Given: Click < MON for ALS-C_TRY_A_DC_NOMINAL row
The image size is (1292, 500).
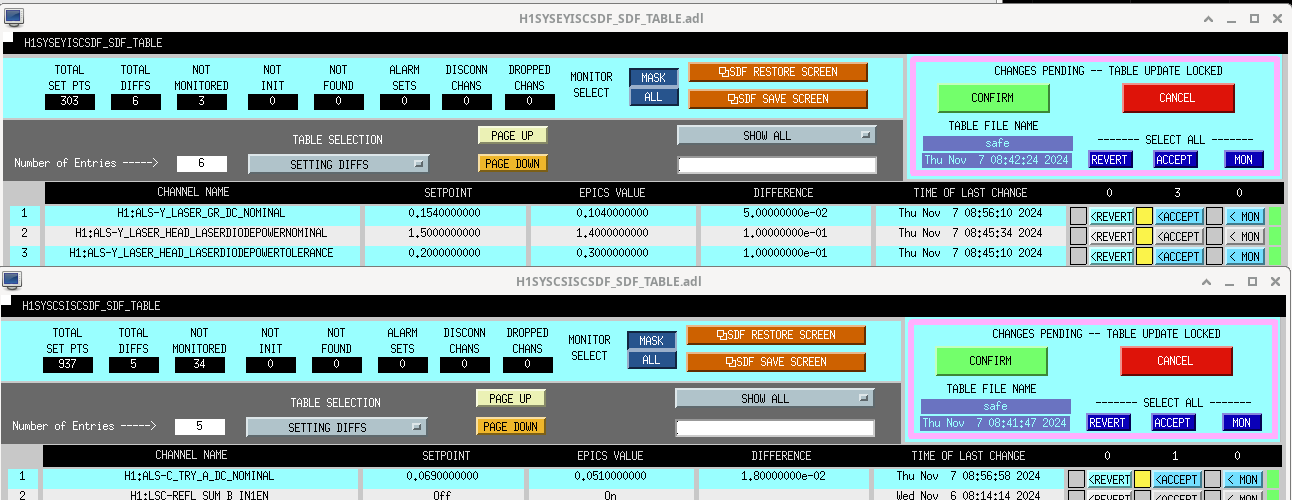Looking at the screenshot, I should [x=1243, y=479].
